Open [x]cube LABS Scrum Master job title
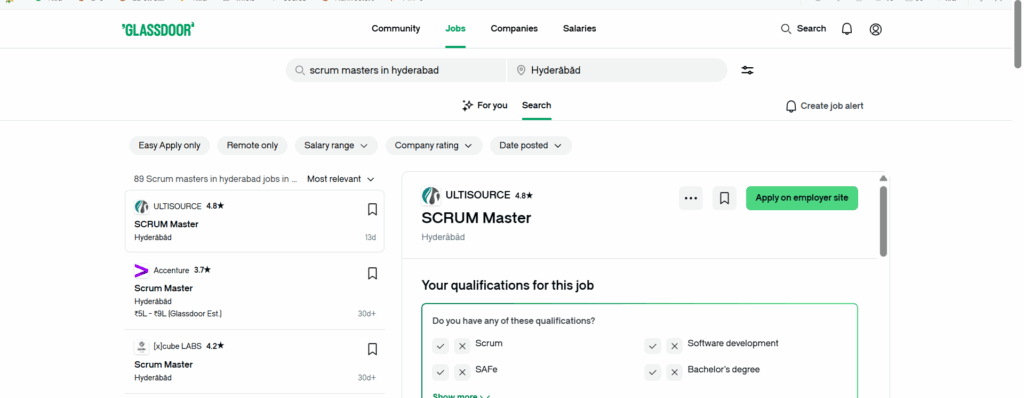 163,364
